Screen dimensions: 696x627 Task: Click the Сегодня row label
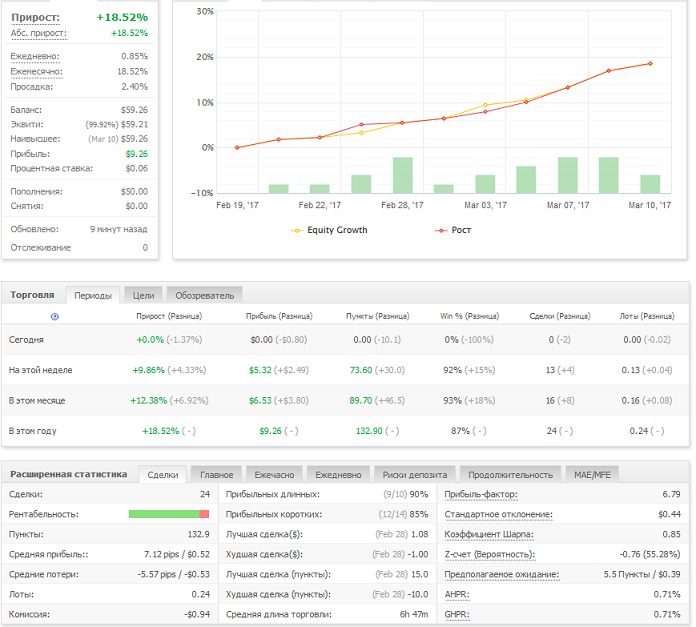click(26, 340)
